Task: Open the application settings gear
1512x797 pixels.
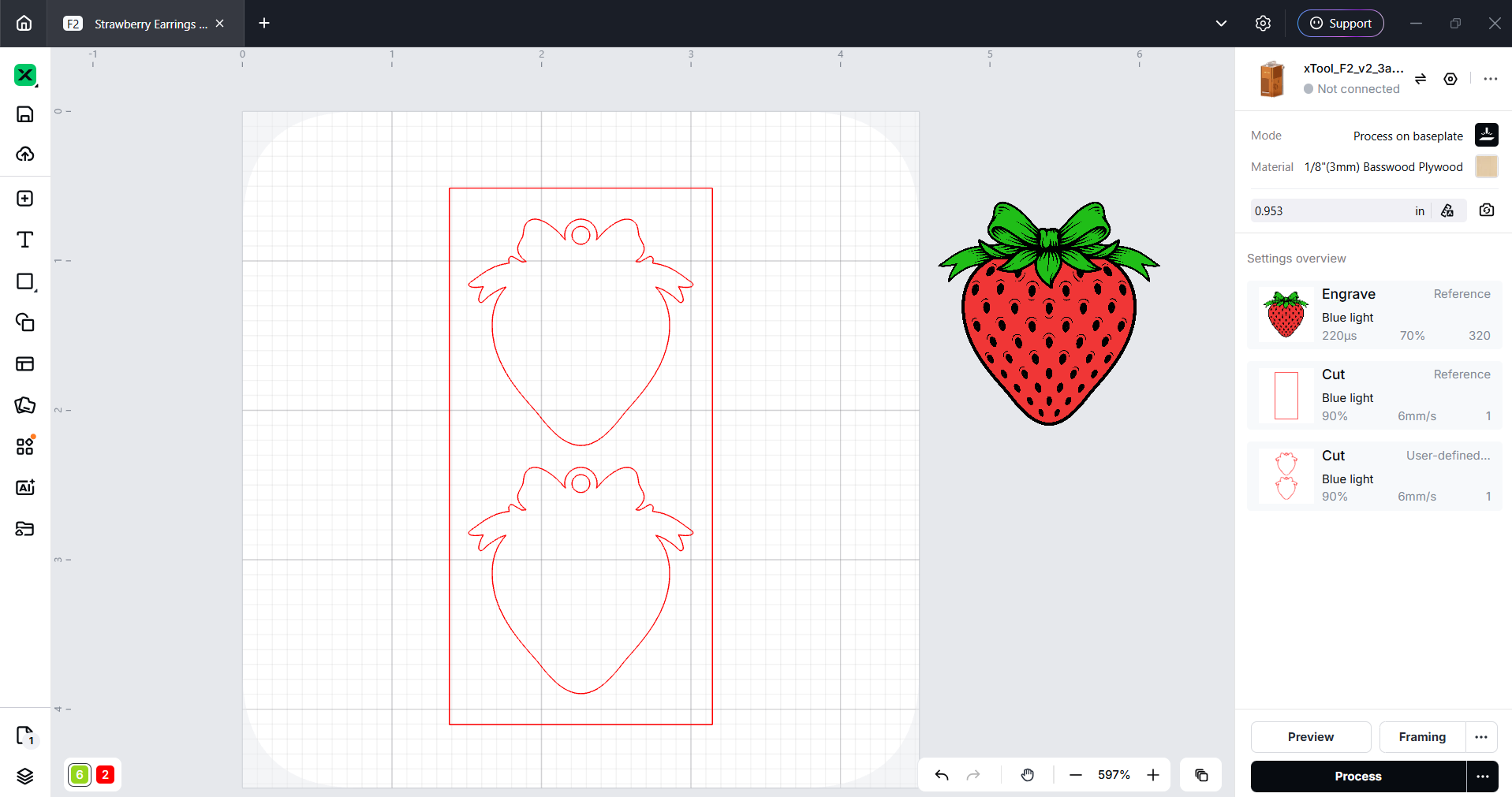Action: (x=1263, y=24)
